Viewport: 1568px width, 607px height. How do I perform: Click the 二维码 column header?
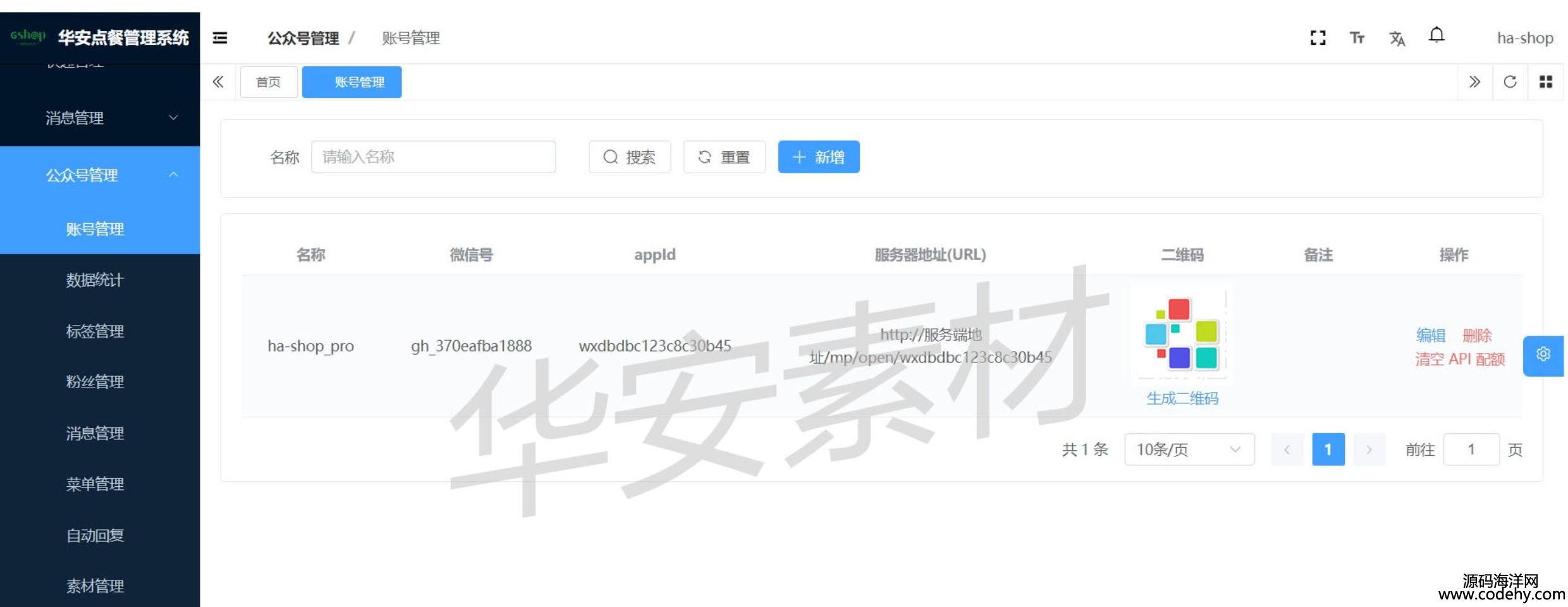pyautogui.click(x=1182, y=255)
